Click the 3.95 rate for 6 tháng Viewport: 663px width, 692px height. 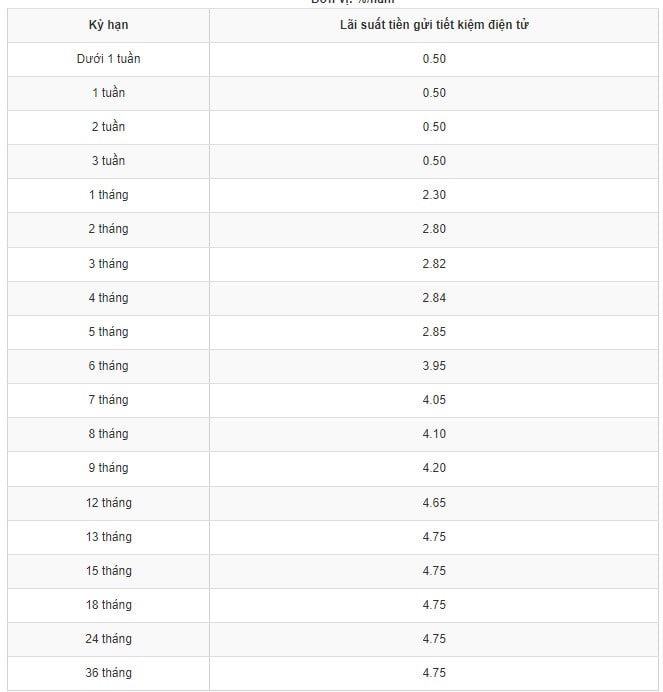point(434,366)
